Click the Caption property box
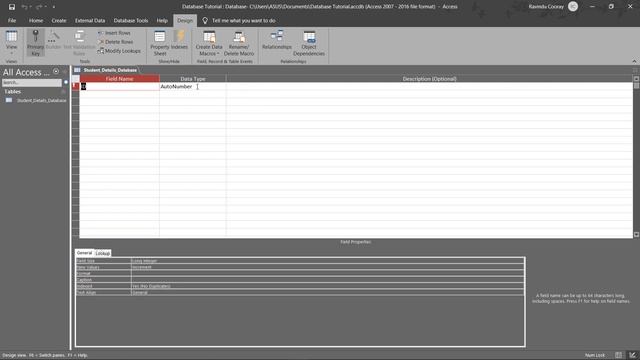The width and height of the screenshot is (640, 360). pyautogui.click(x=327, y=280)
